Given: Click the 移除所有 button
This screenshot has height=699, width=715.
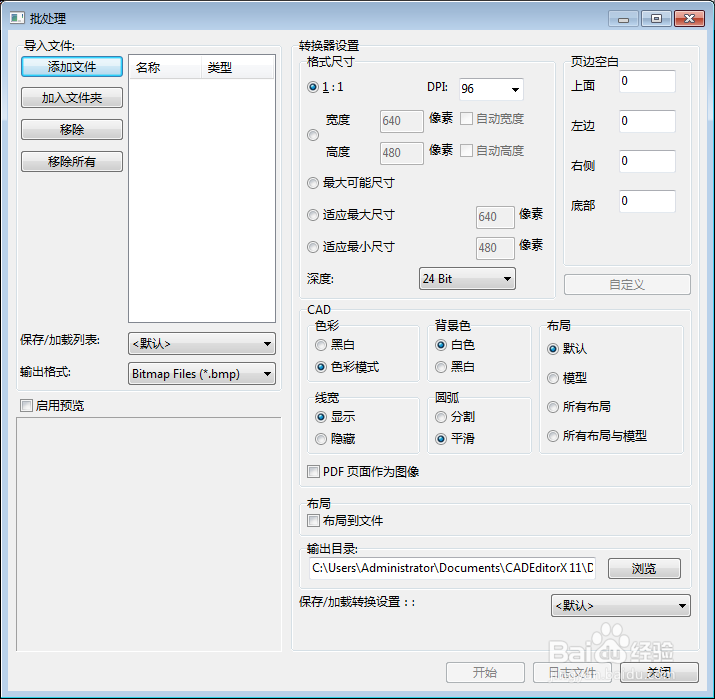Looking at the screenshot, I should (72, 161).
